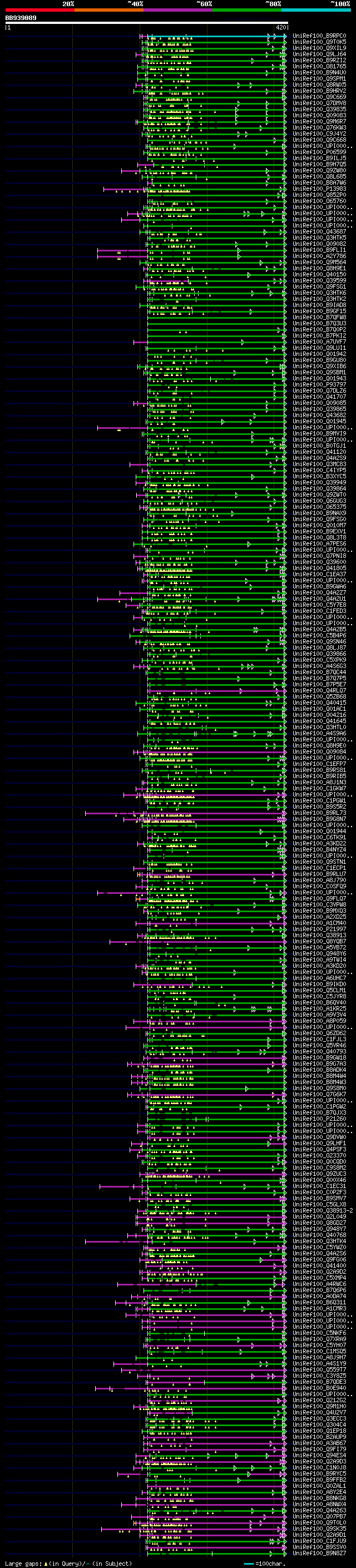The height and width of the screenshot is (1568, 356).
Task: Select the UniRef100_B0E940 entry
Action: (x=319, y=1388)
